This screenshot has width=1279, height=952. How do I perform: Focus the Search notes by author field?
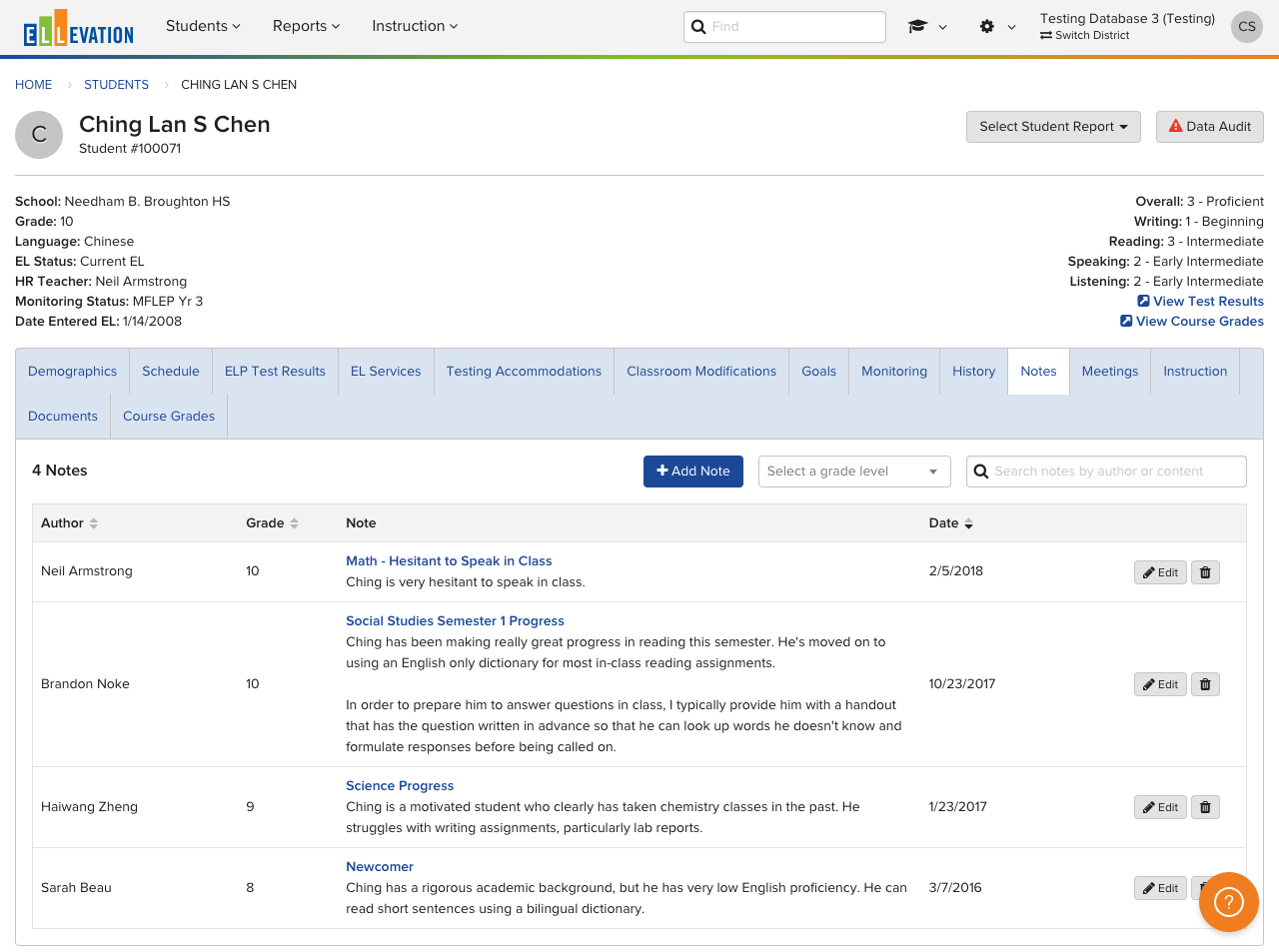1106,472
